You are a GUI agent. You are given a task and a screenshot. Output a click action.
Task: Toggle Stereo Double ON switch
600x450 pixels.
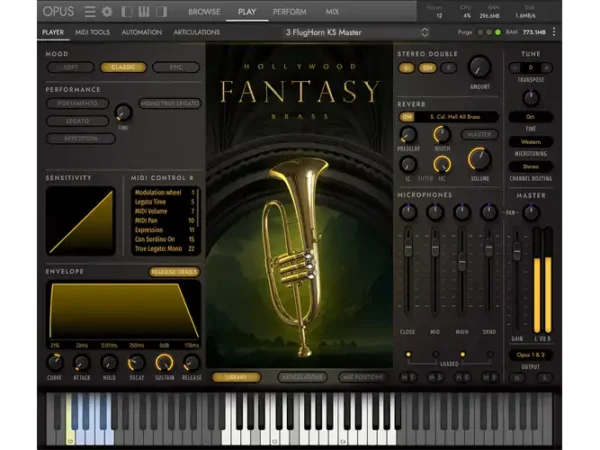click(427, 68)
